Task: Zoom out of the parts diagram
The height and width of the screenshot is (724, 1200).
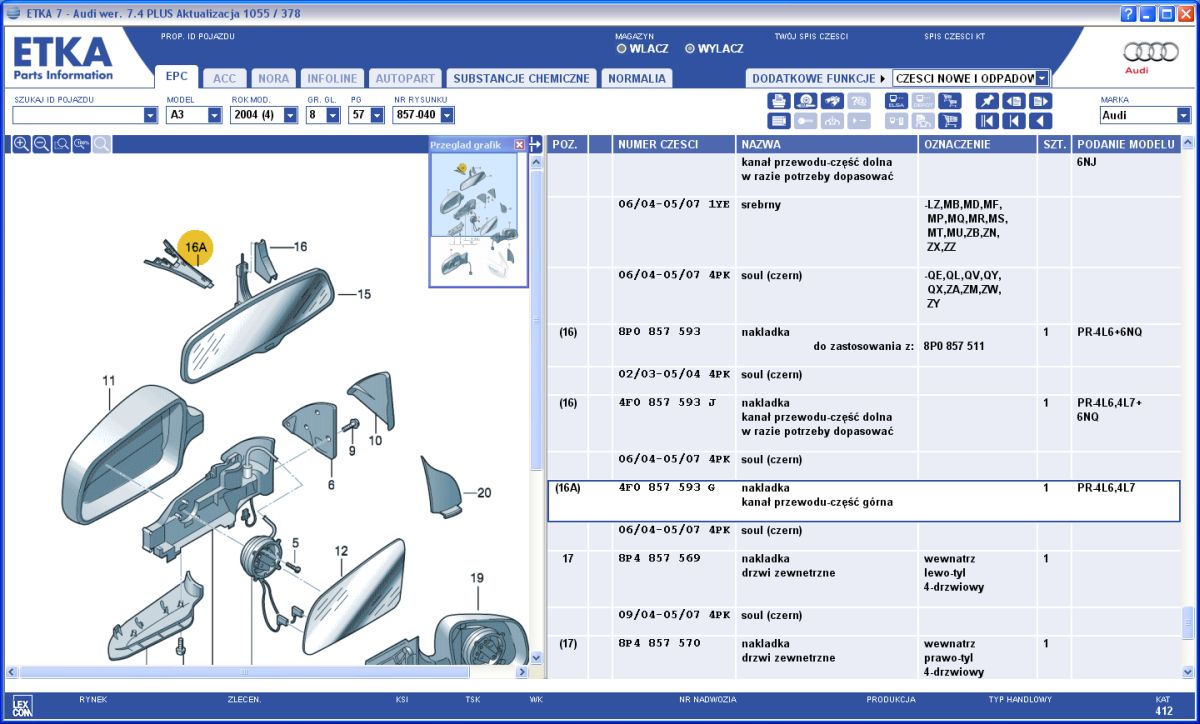Action: click(x=41, y=144)
